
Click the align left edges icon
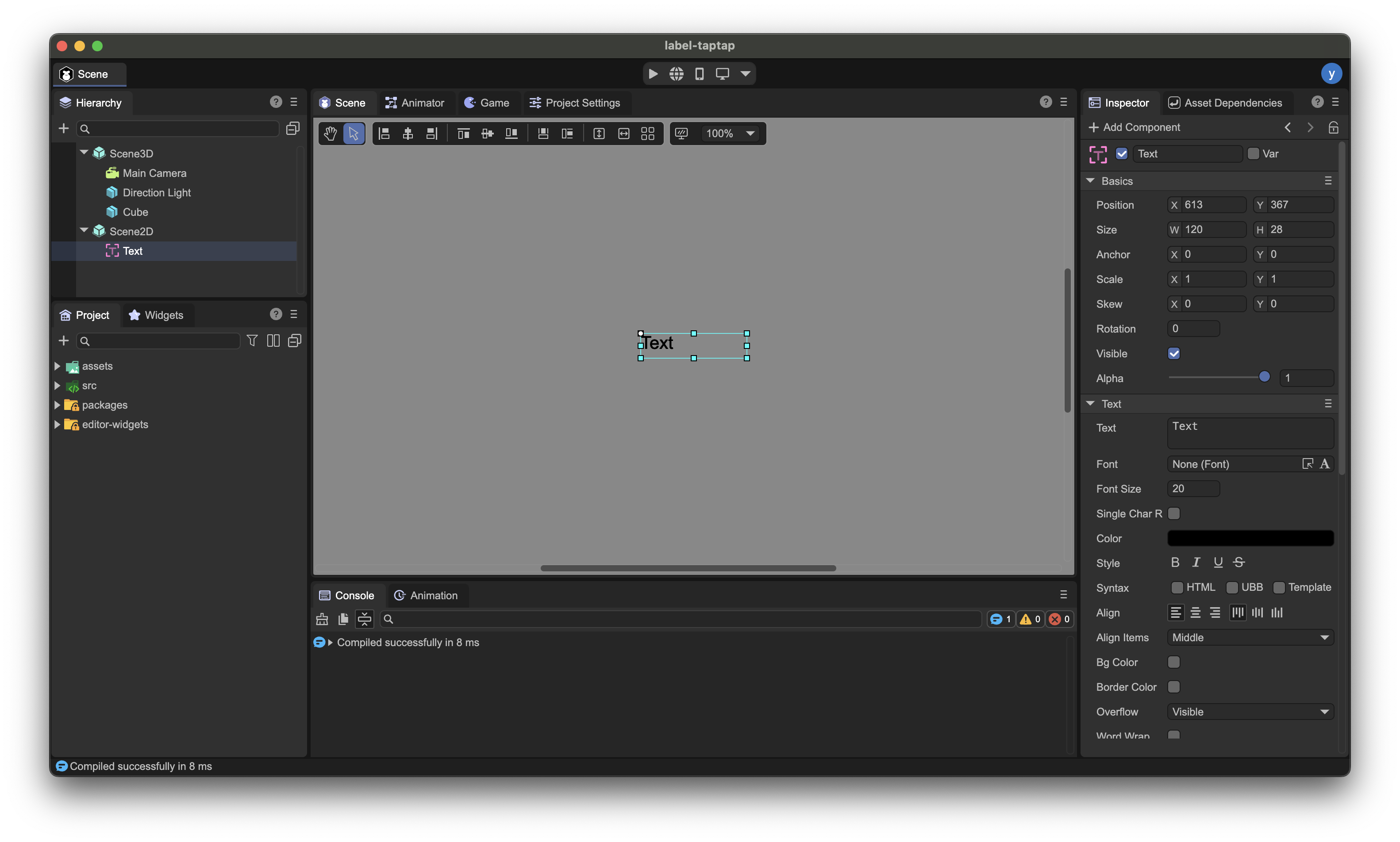coord(385,134)
